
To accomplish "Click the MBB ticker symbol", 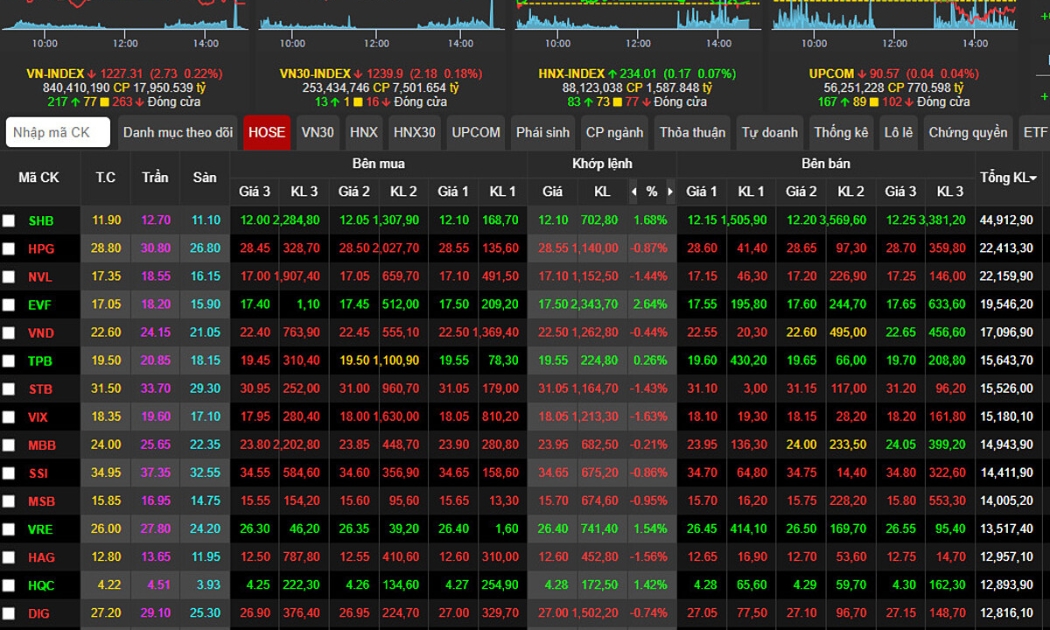I will 42,445.
